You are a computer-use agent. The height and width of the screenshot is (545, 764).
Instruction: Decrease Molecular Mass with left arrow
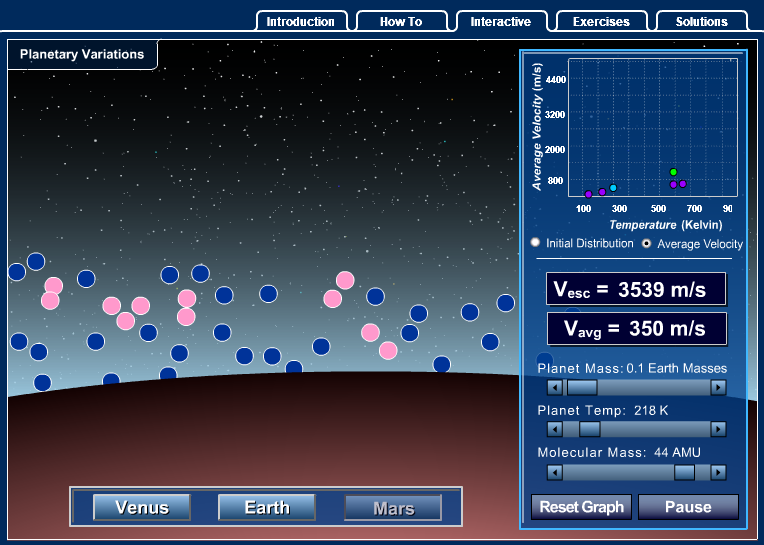point(555,472)
